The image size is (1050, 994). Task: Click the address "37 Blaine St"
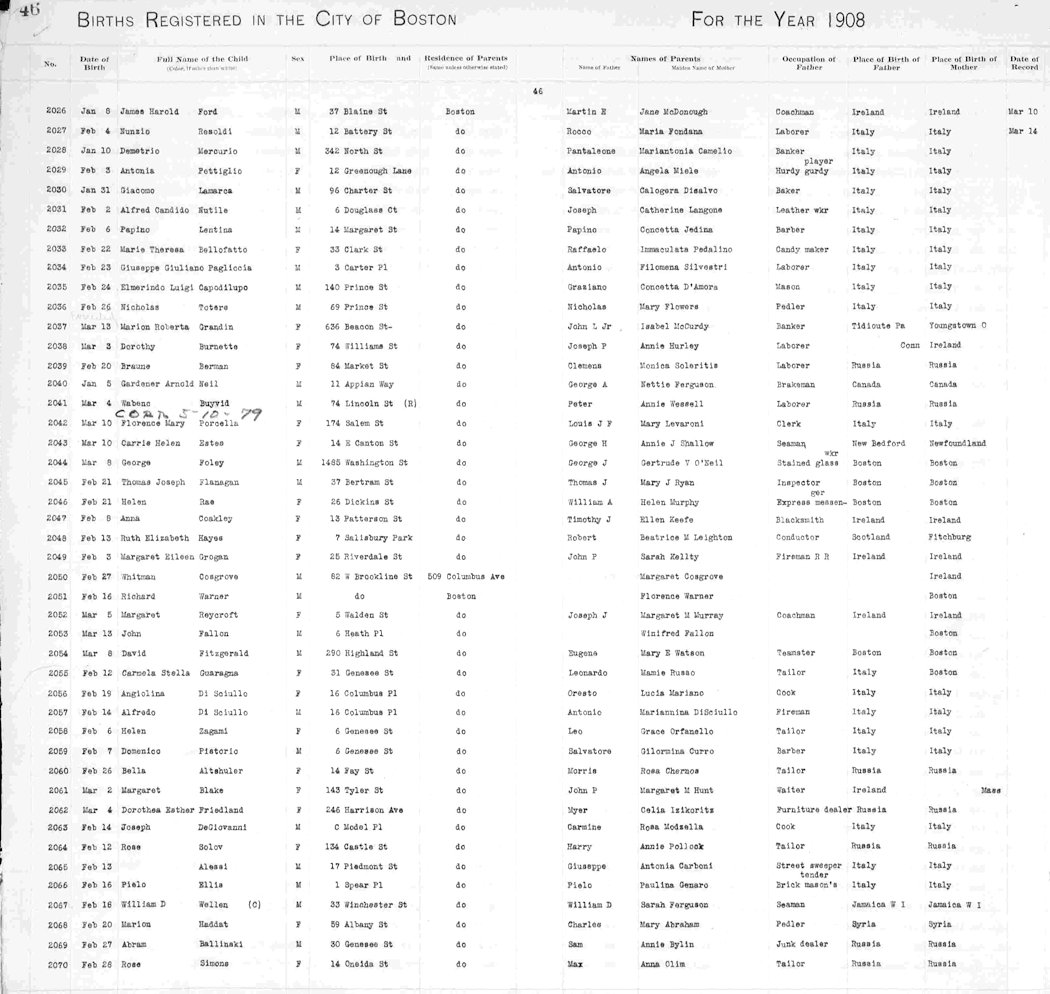pos(358,112)
